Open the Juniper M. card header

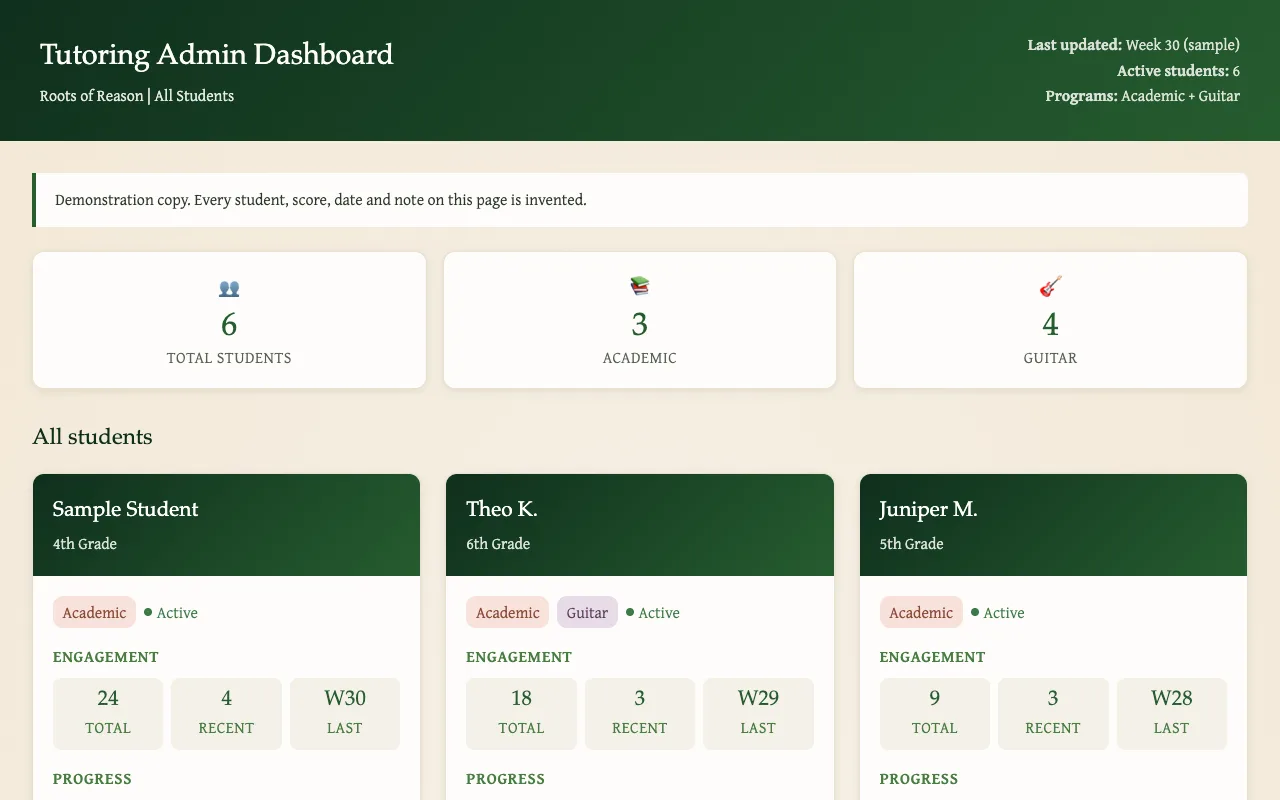pos(1053,525)
